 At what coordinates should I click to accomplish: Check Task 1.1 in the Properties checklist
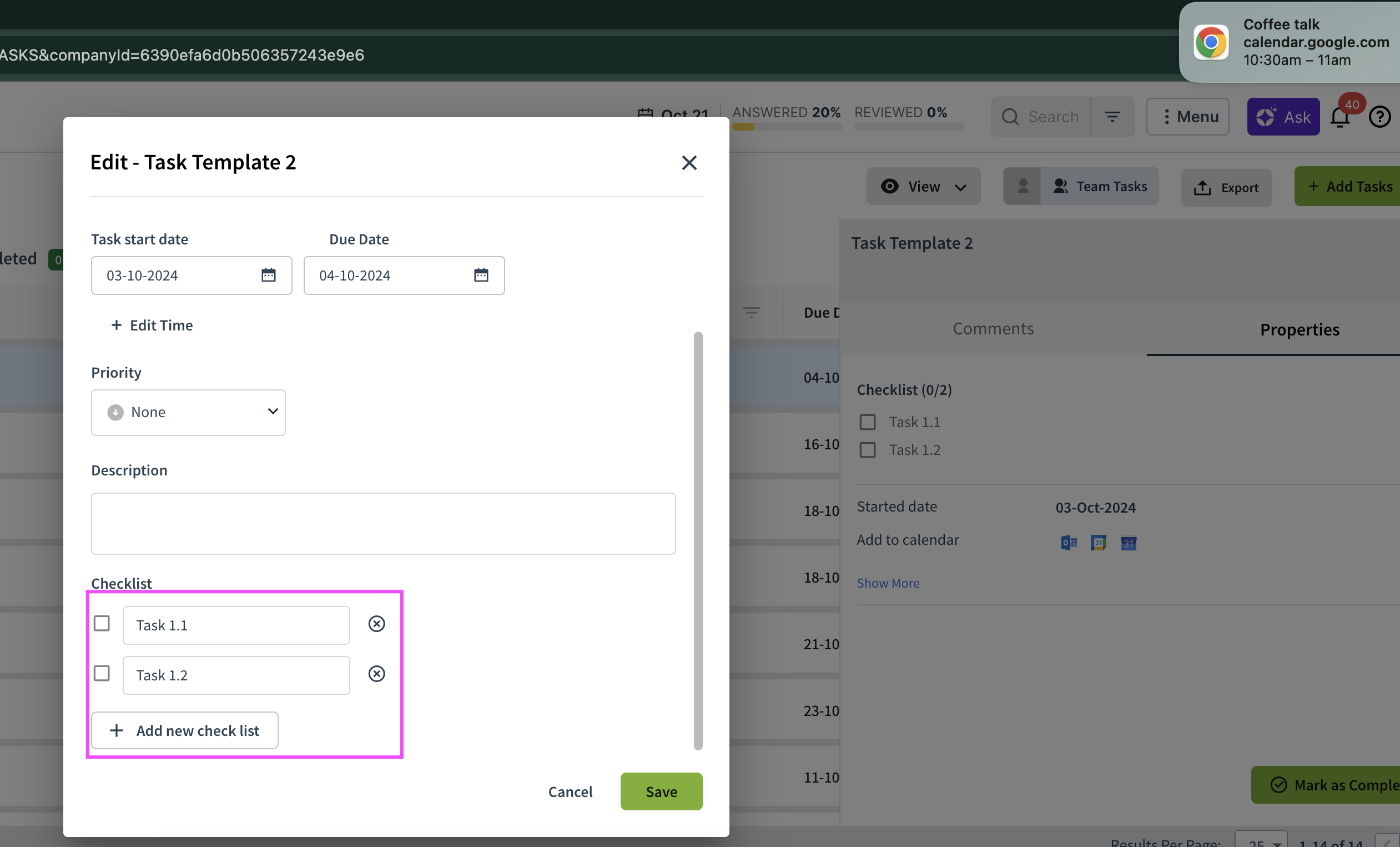click(x=868, y=421)
